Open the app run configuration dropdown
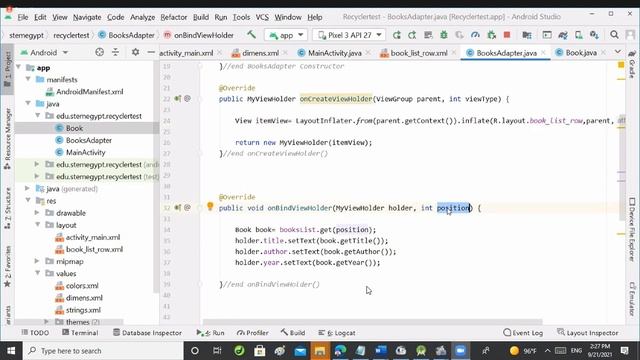 (286, 35)
